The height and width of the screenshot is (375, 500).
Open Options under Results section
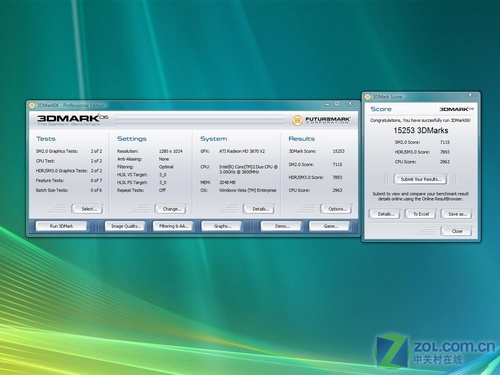pyautogui.click(x=336, y=209)
